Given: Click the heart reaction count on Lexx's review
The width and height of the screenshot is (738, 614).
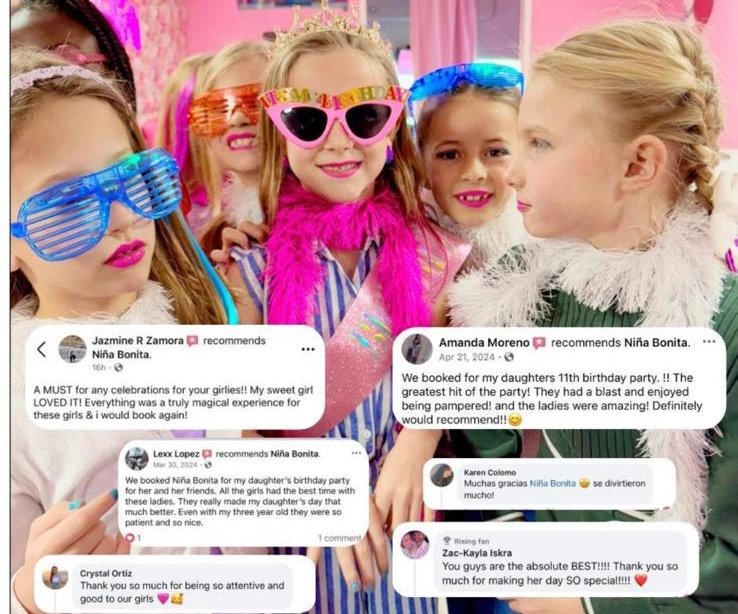Looking at the screenshot, I should 133,537.
